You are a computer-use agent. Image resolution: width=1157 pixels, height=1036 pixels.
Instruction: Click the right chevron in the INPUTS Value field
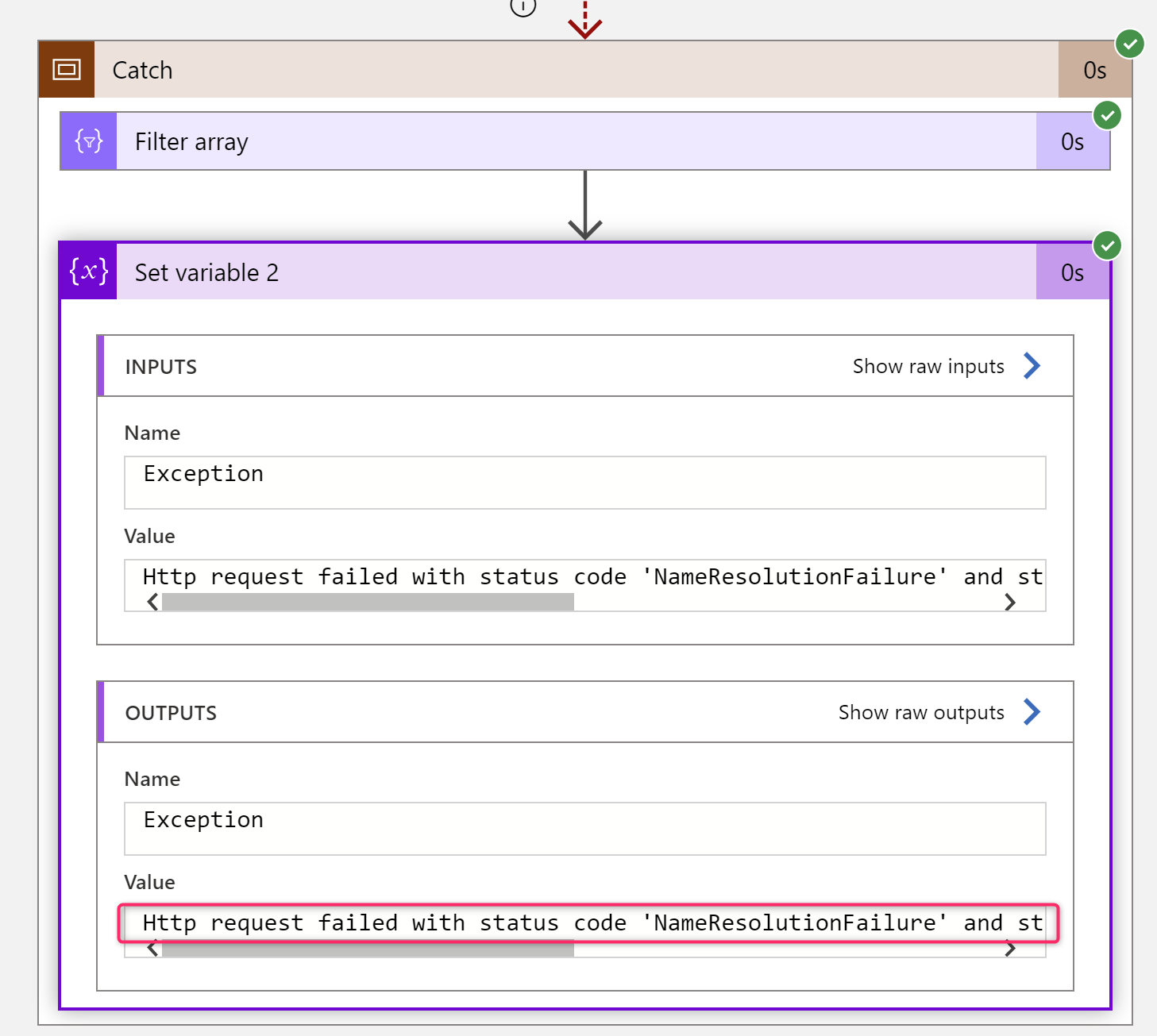pos(1010,602)
